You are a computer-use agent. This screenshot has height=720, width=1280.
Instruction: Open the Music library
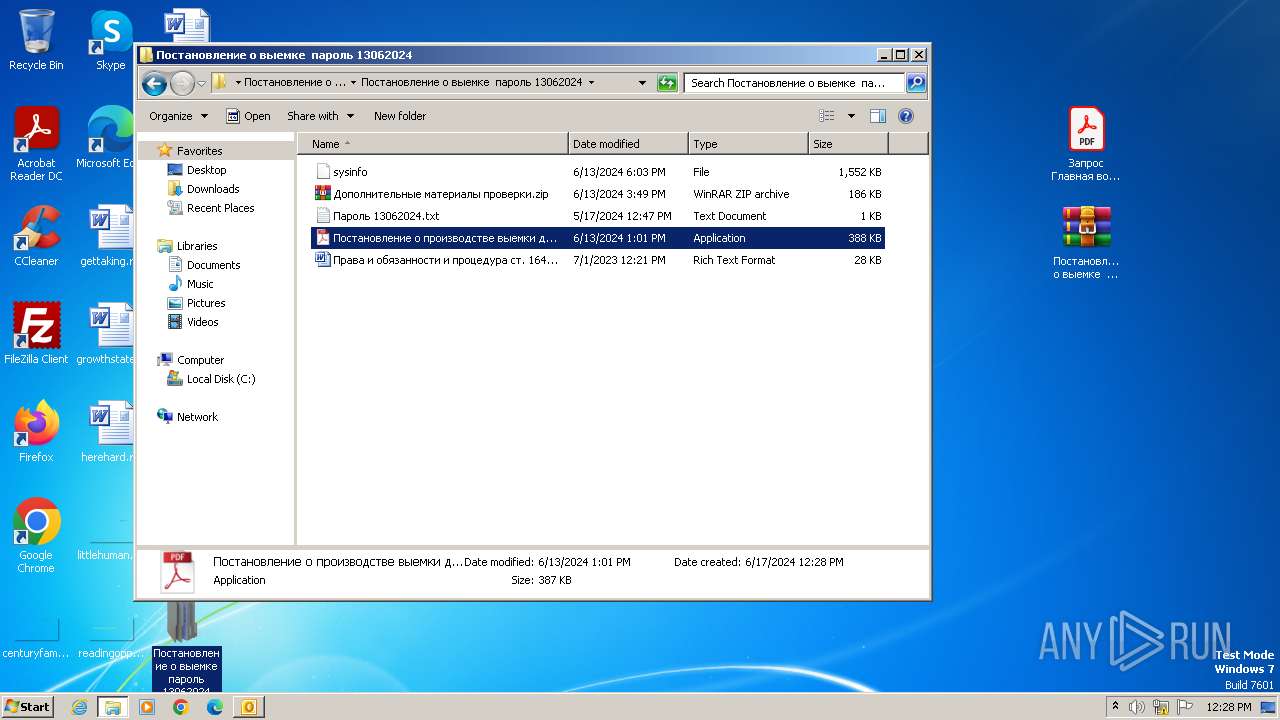pyautogui.click(x=190, y=284)
